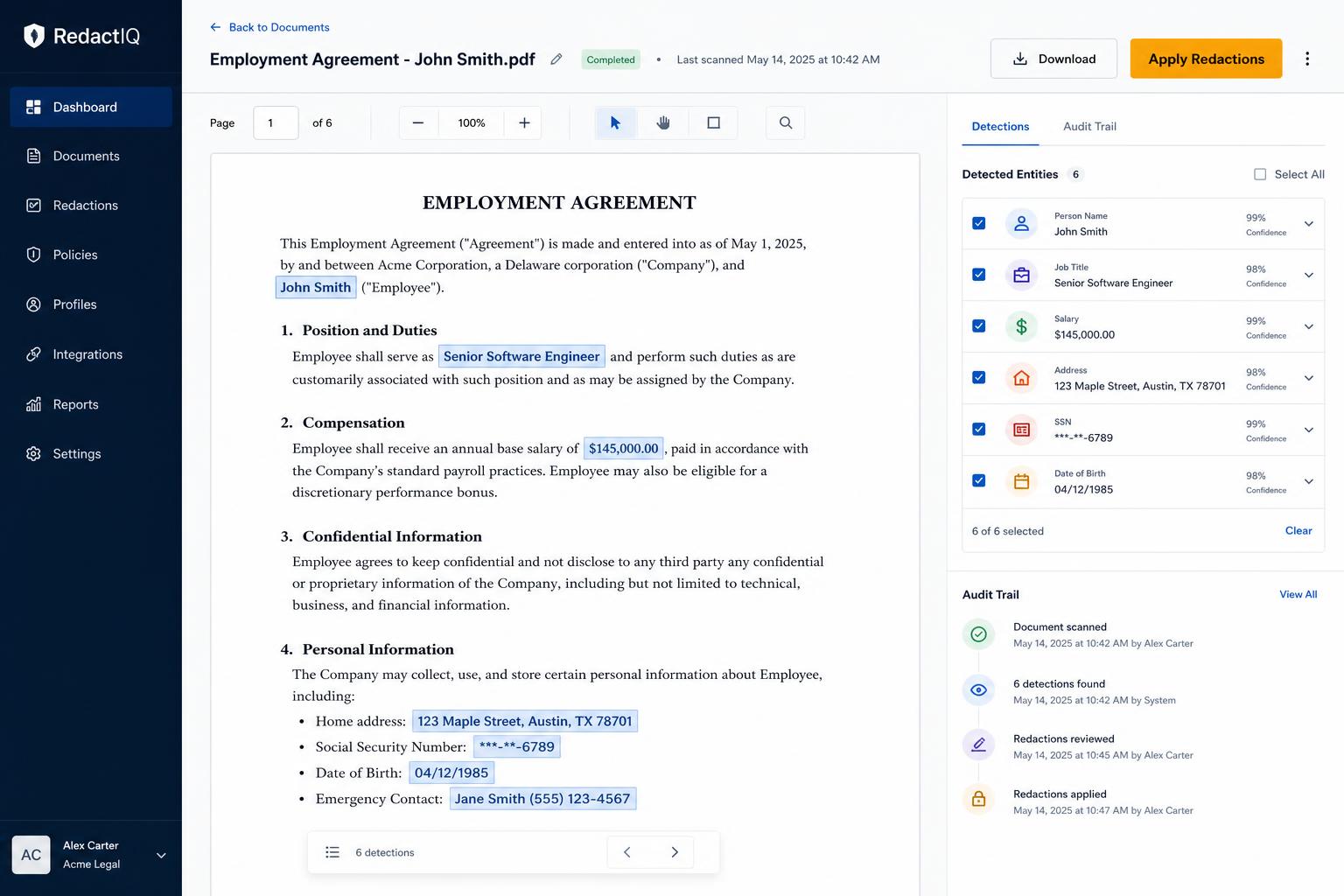Click Back to Documents link
The height and width of the screenshot is (896, 1344).
click(x=279, y=27)
